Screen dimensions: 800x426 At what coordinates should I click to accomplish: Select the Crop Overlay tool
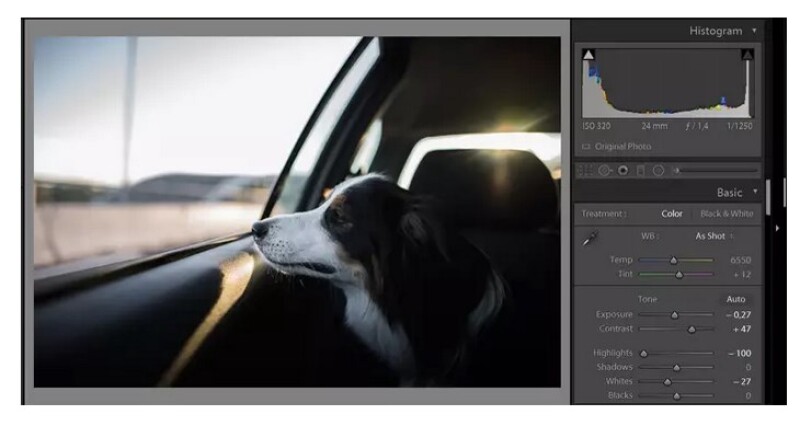click(x=584, y=170)
